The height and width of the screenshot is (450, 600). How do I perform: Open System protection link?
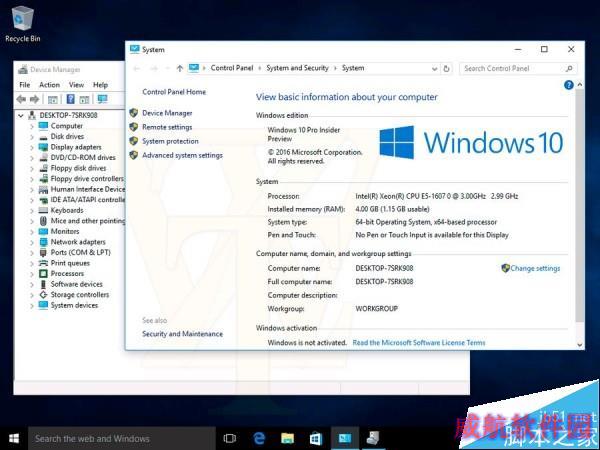coord(170,141)
